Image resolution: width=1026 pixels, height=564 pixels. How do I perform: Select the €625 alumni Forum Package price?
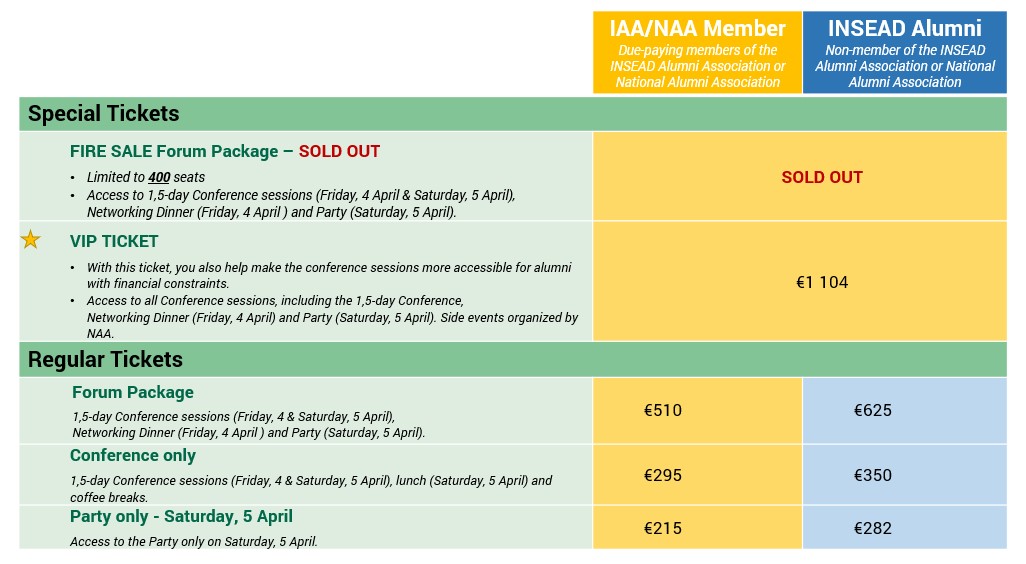coord(872,410)
